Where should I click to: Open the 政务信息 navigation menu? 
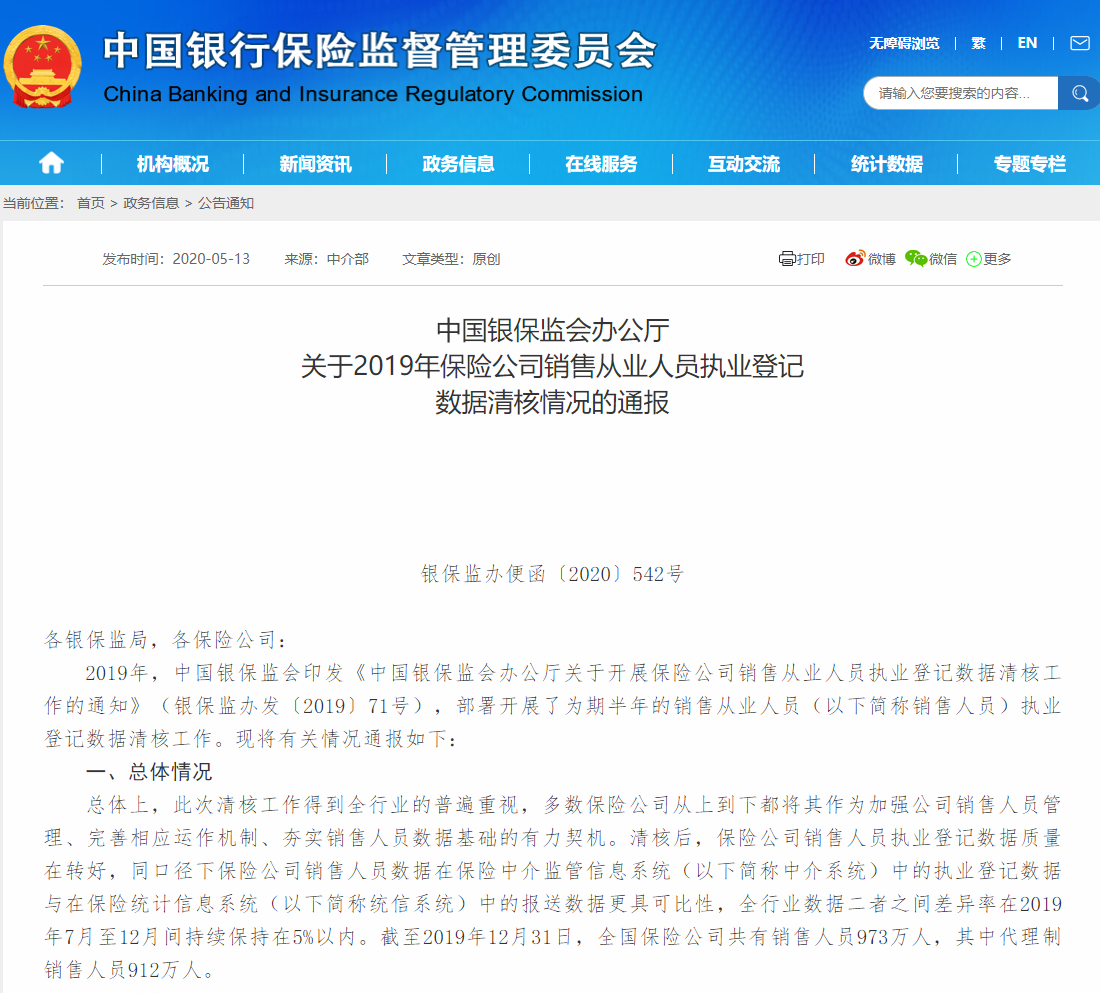459,164
